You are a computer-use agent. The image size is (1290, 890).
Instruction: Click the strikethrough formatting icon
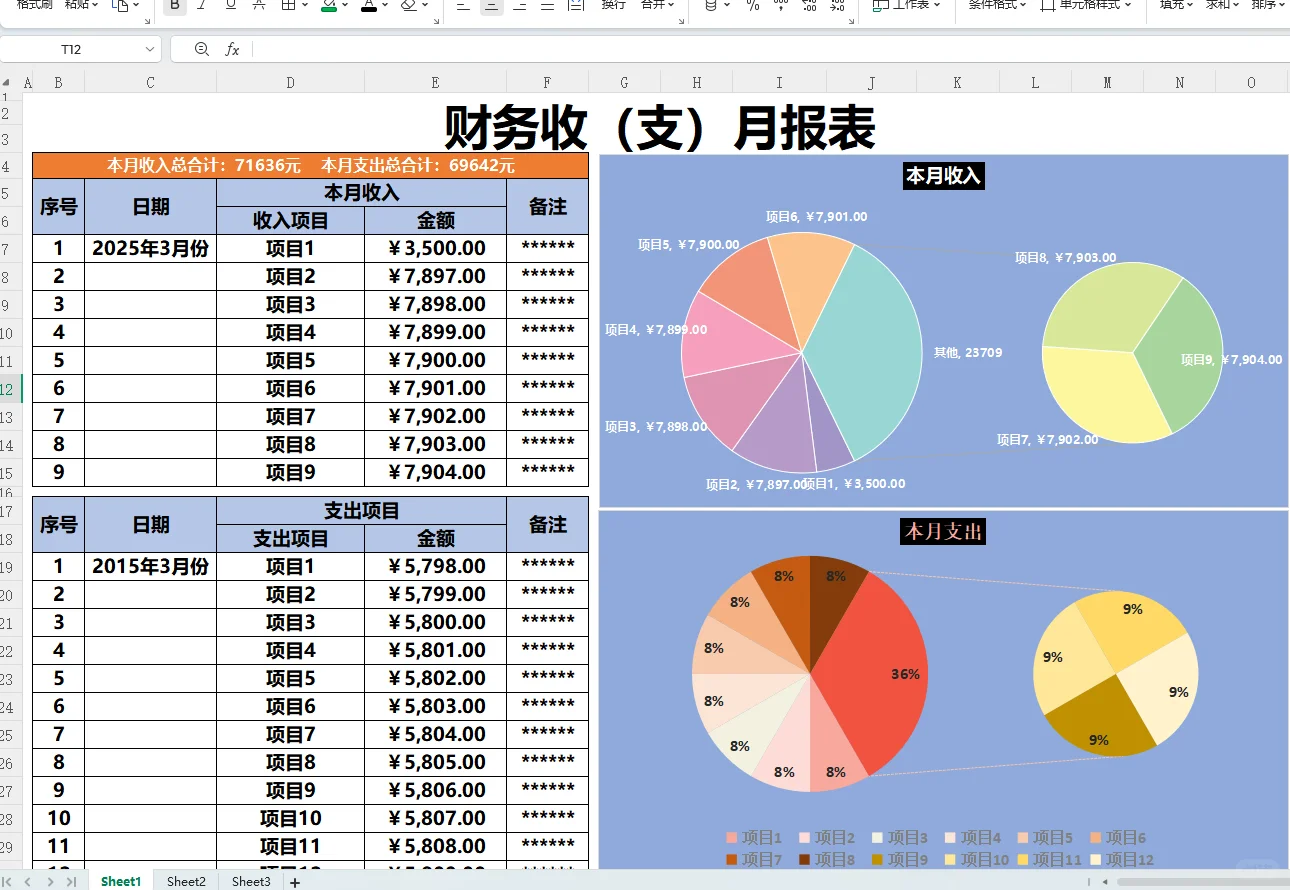[x=256, y=5]
